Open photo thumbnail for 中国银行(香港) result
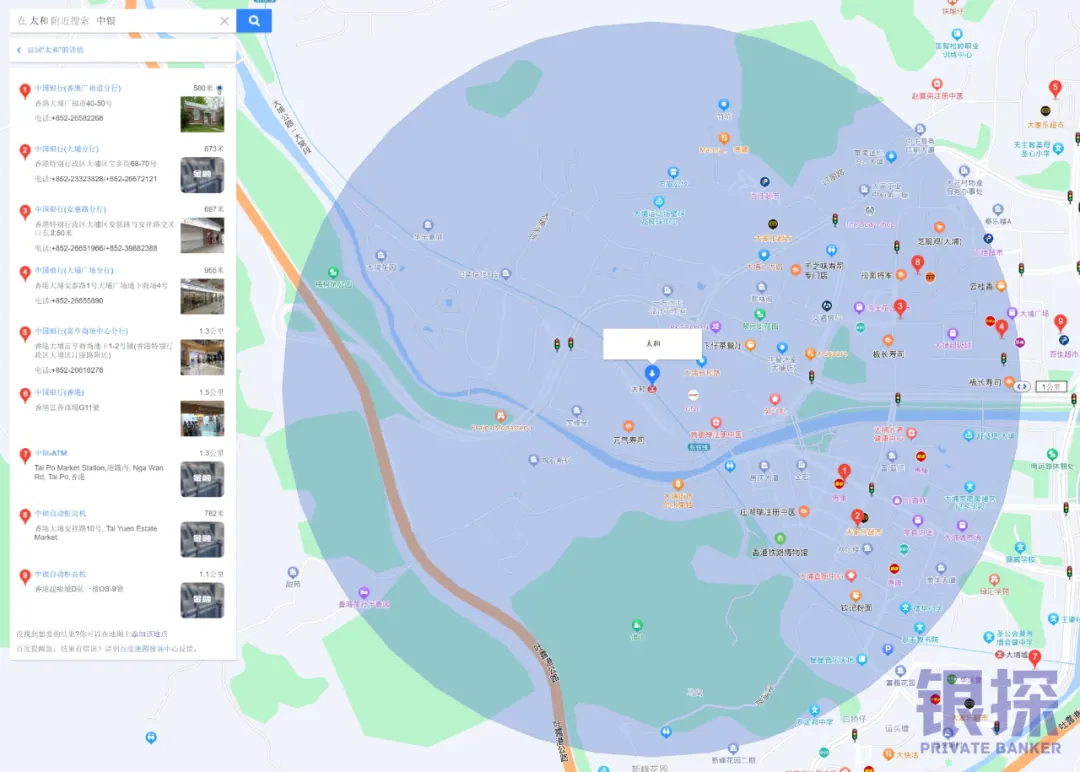Image resolution: width=1080 pixels, height=772 pixels. click(x=202, y=418)
